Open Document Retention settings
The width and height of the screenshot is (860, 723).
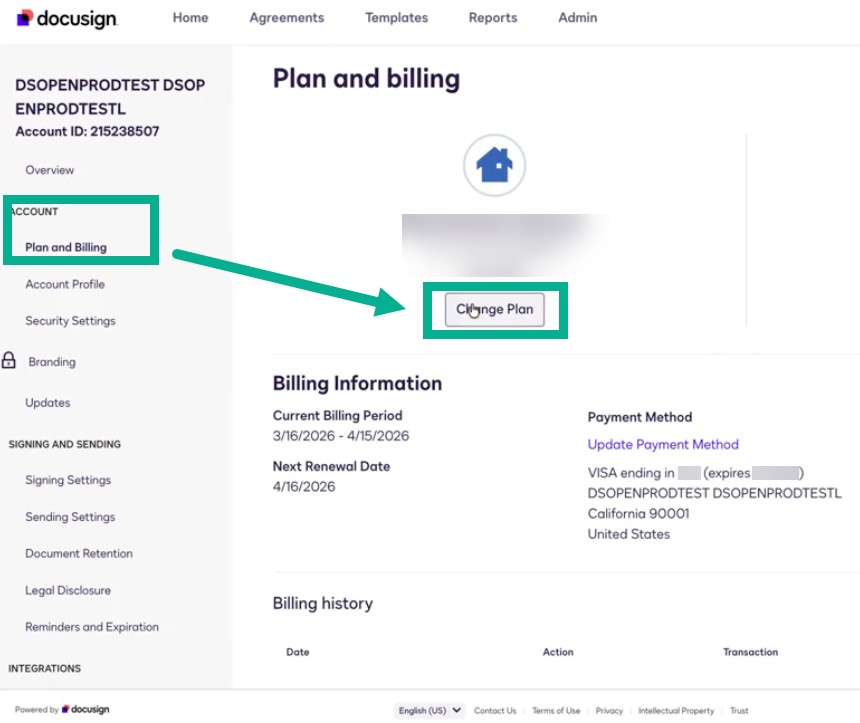coord(79,553)
